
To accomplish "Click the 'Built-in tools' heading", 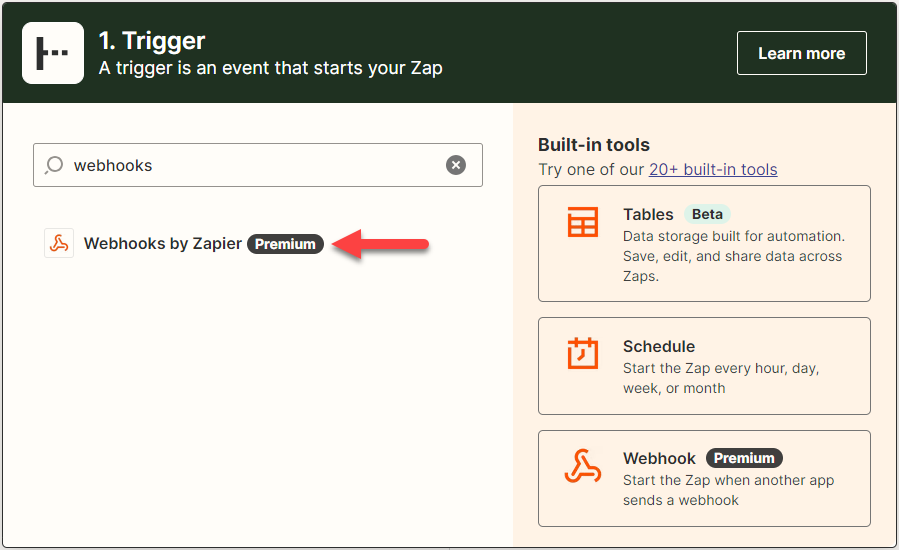I will (x=593, y=145).
